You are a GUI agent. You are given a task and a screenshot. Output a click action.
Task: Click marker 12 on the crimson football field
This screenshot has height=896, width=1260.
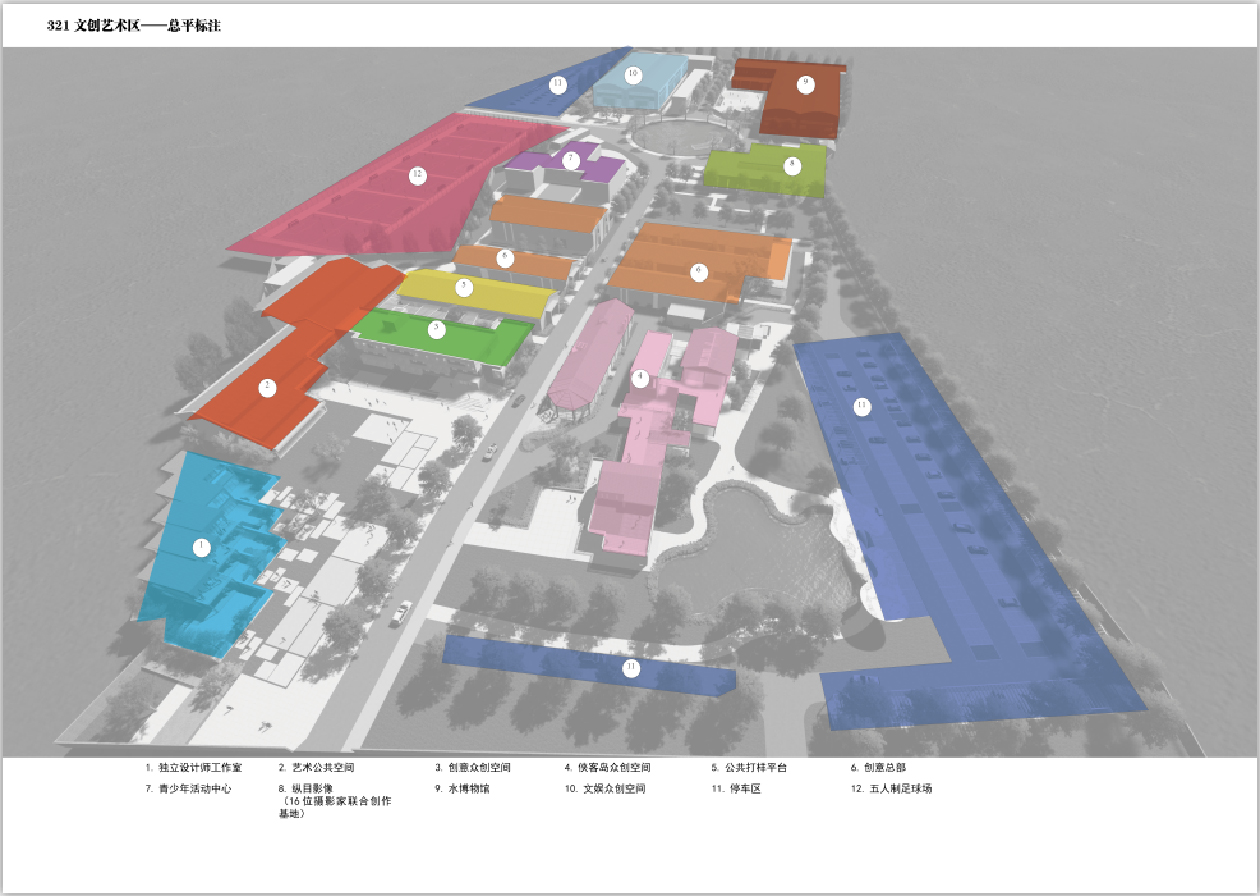click(418, 176)
